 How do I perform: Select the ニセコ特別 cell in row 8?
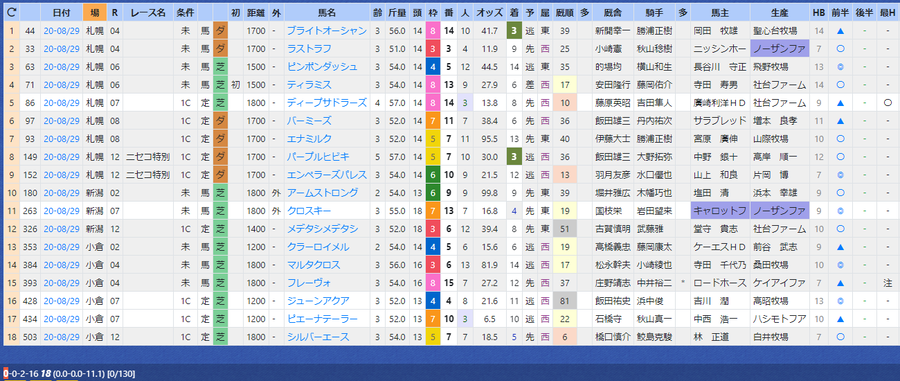(148, 157)
